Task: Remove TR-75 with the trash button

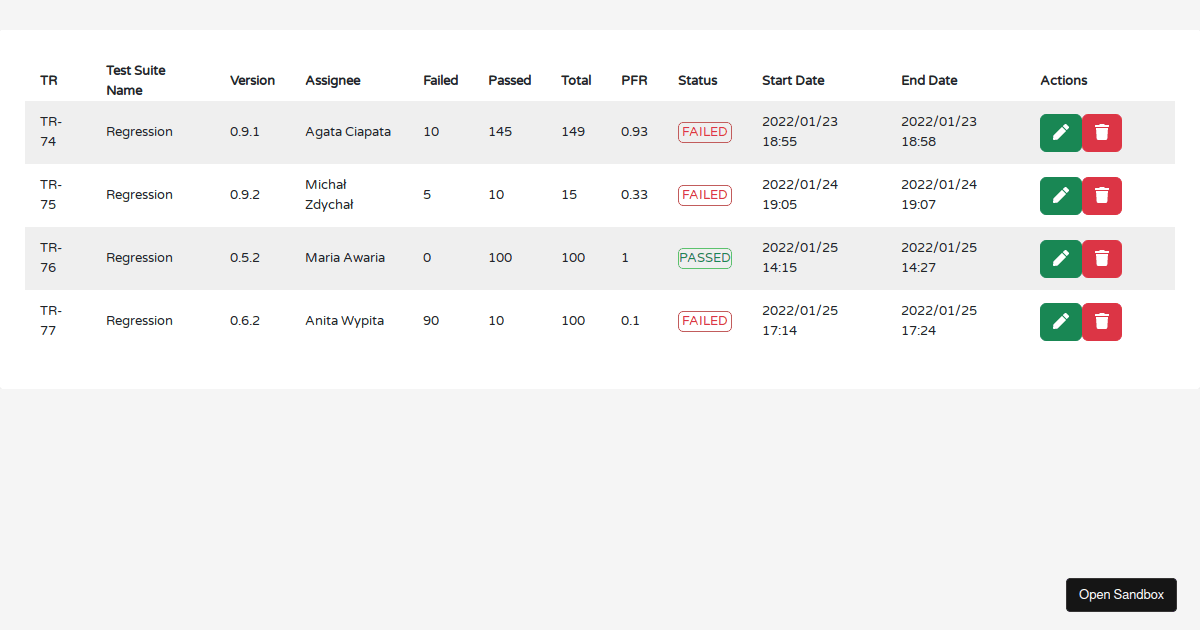Action: [1101, 196]
